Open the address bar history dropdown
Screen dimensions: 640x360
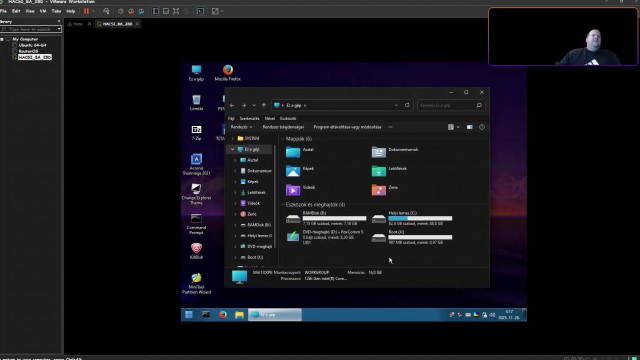point(396,105)
